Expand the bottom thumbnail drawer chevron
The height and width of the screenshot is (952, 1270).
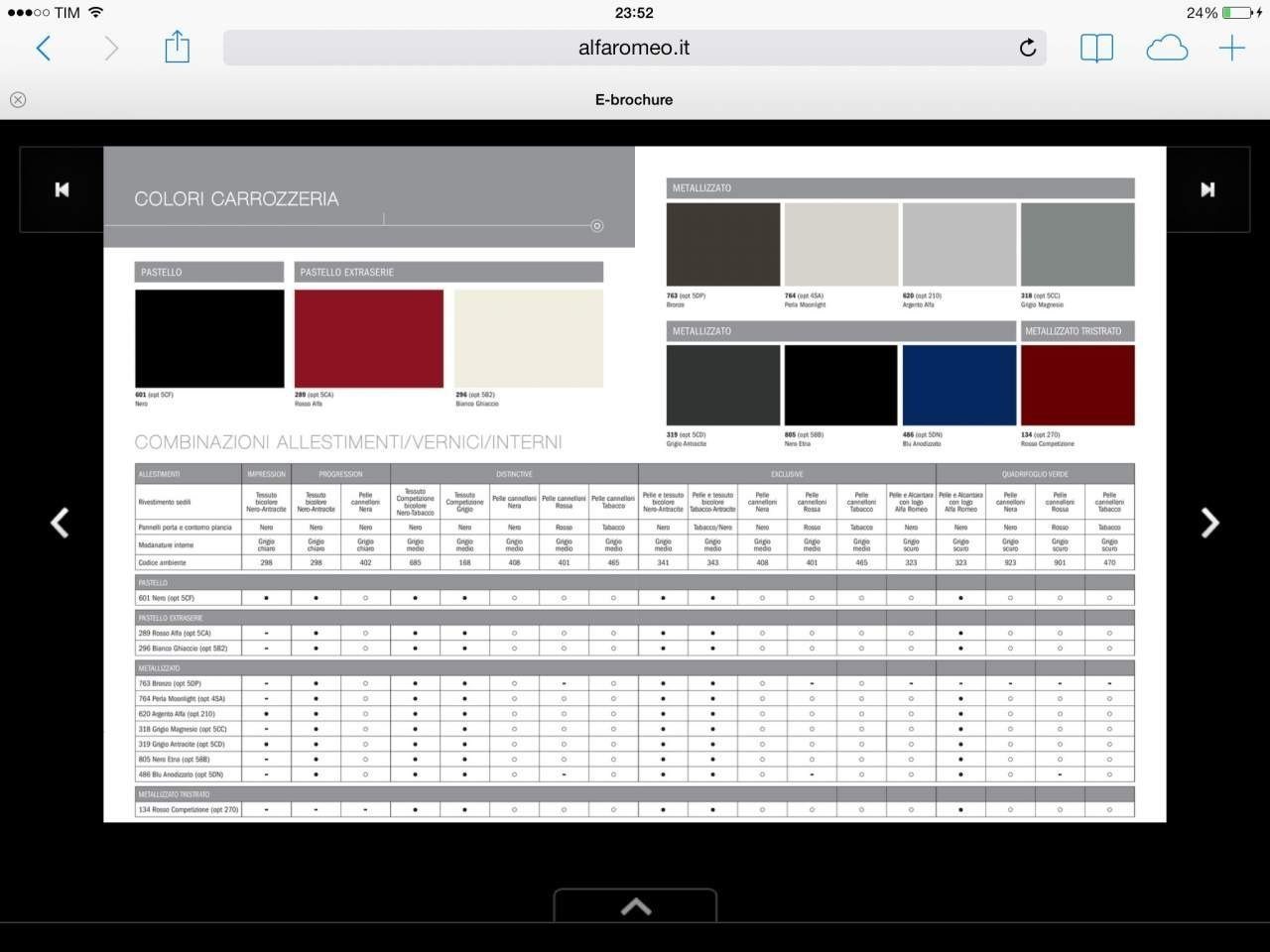(x=635, y=905)
